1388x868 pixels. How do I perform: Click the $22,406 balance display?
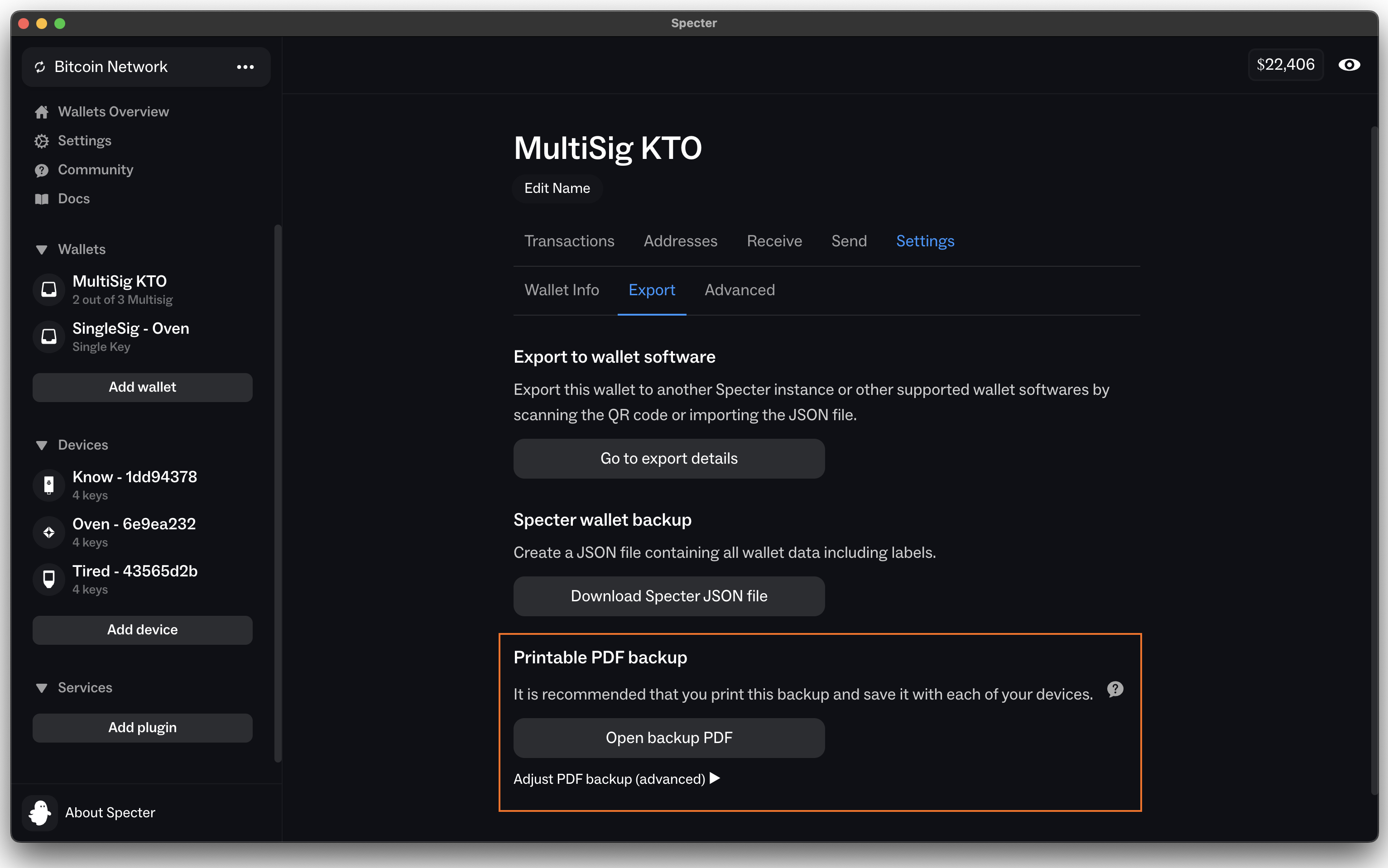tap(1285, 65)
